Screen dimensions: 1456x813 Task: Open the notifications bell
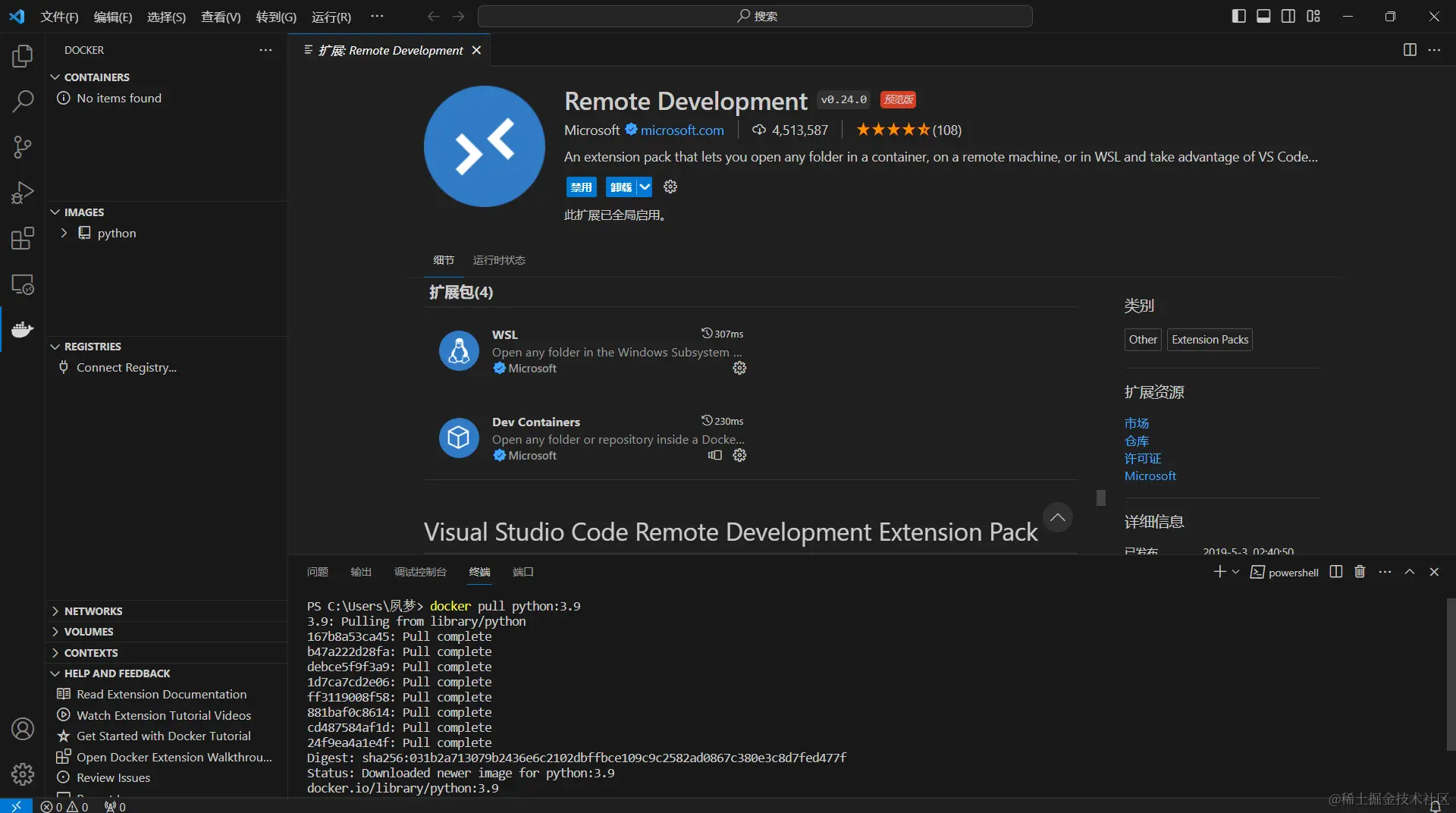click(1435, 807)
